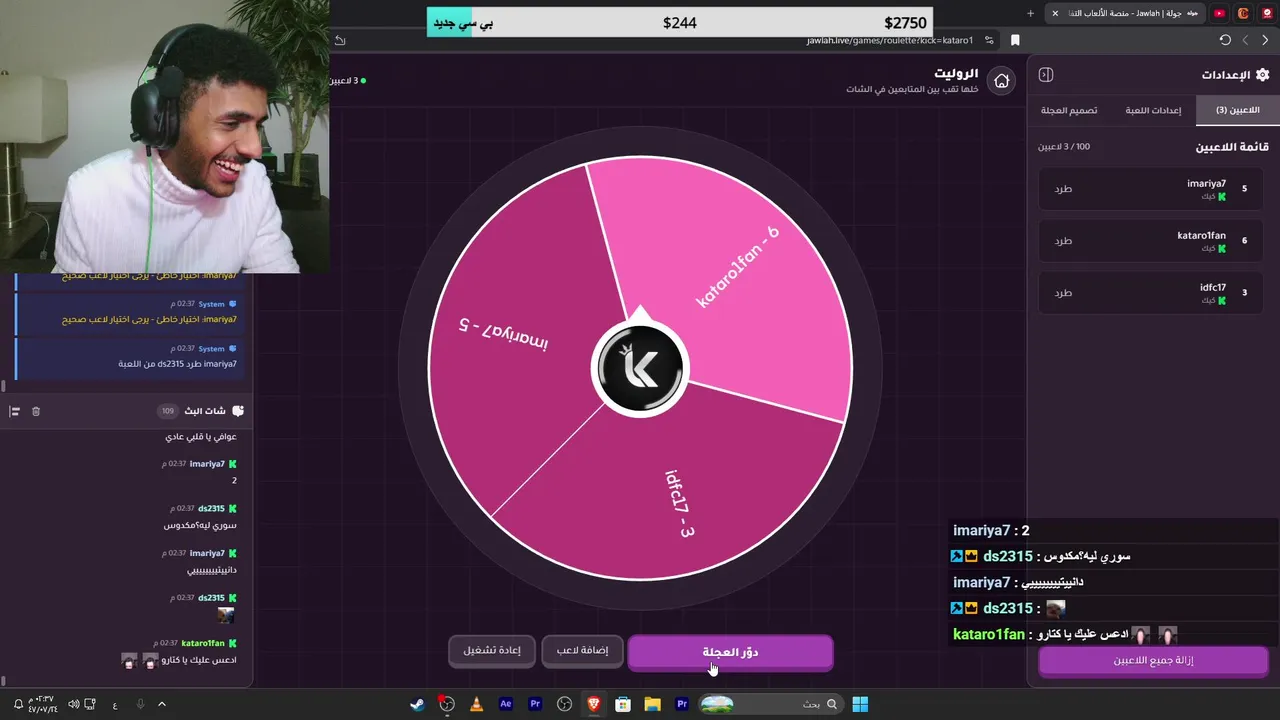Viewport: 1280px width, 720px height.
Task: Kick idfc17 using the طرد button
Action: [1063, 292]
